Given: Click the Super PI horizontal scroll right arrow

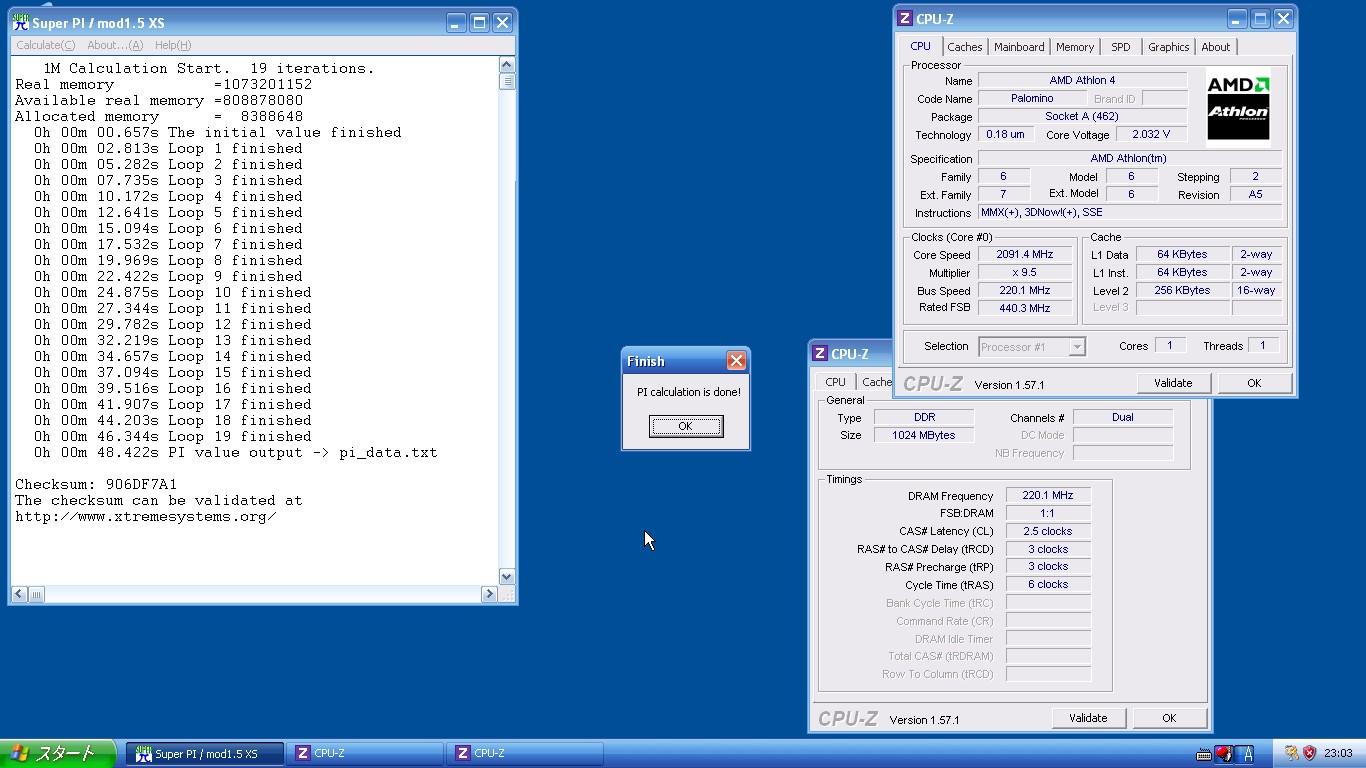Looking at the screenshot, I should [x=489, y=594].
